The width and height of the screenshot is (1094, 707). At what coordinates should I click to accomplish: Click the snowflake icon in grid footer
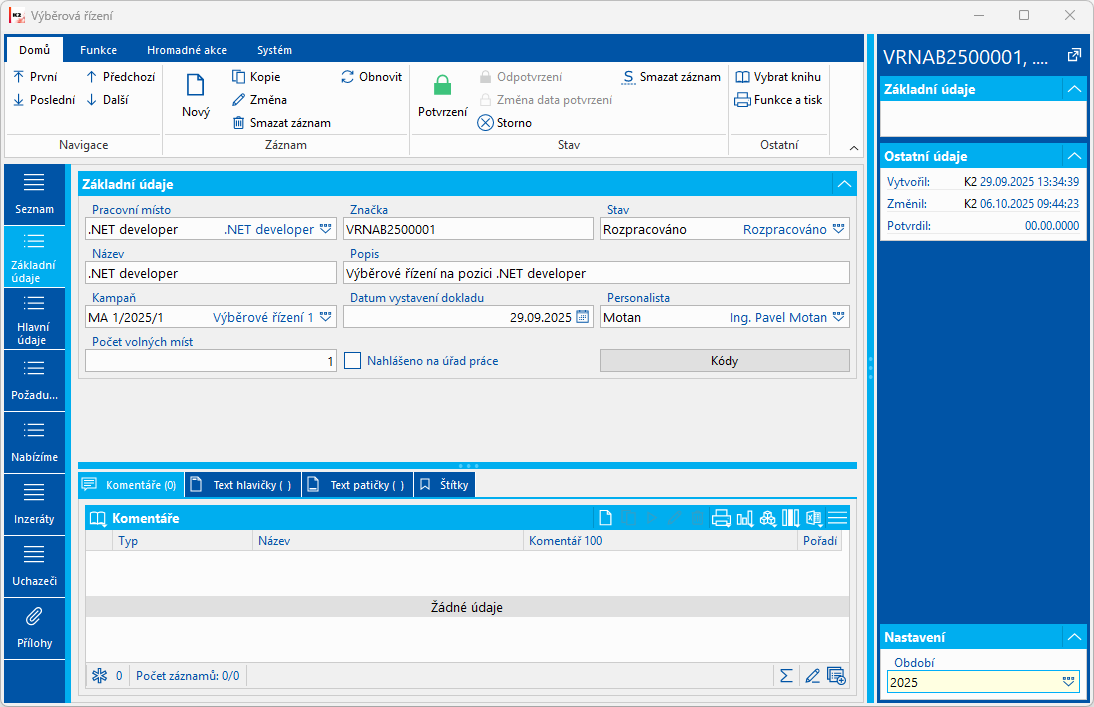(x=100, y=676)
